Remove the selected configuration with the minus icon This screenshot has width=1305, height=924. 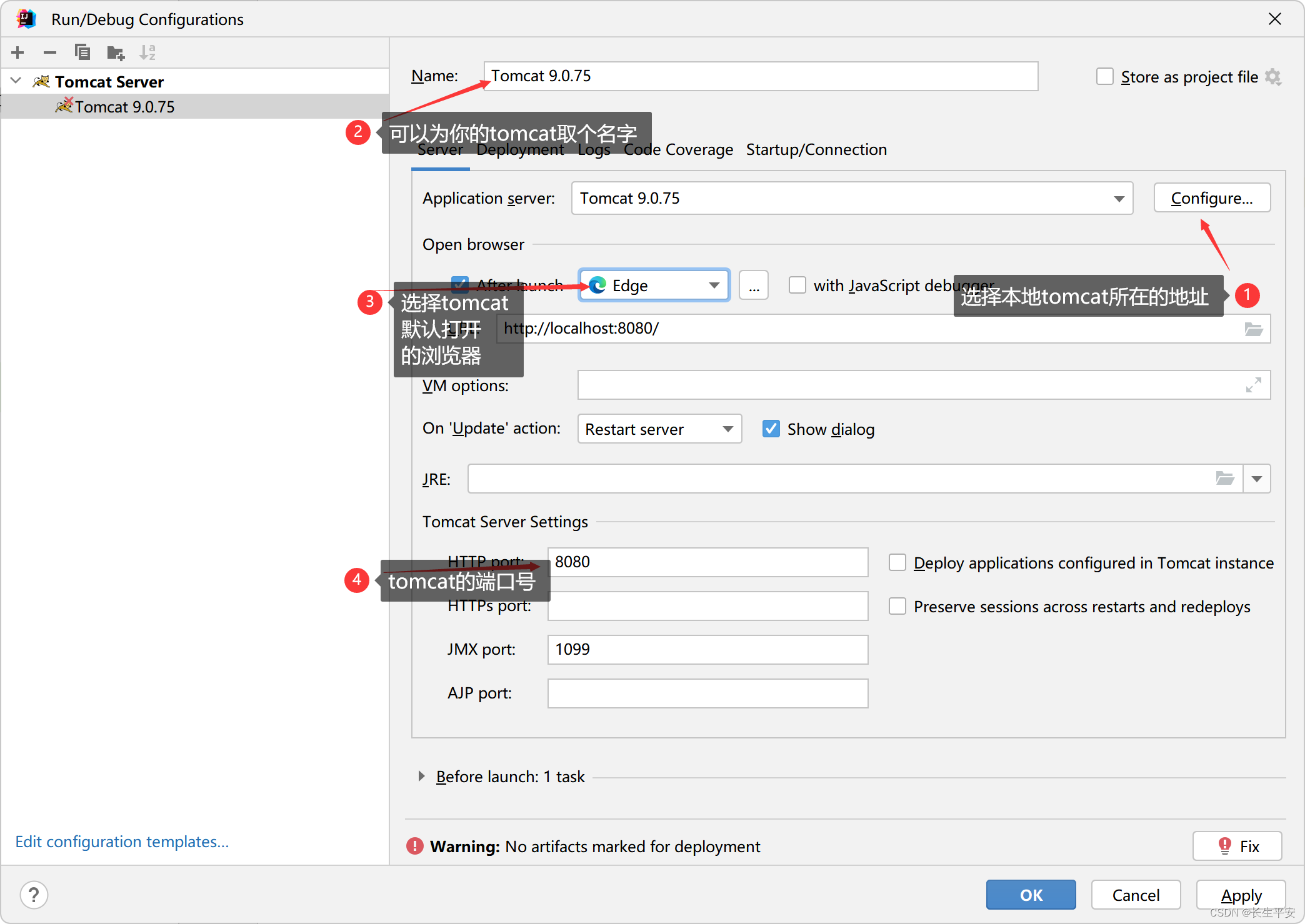[x=50, y=52]
